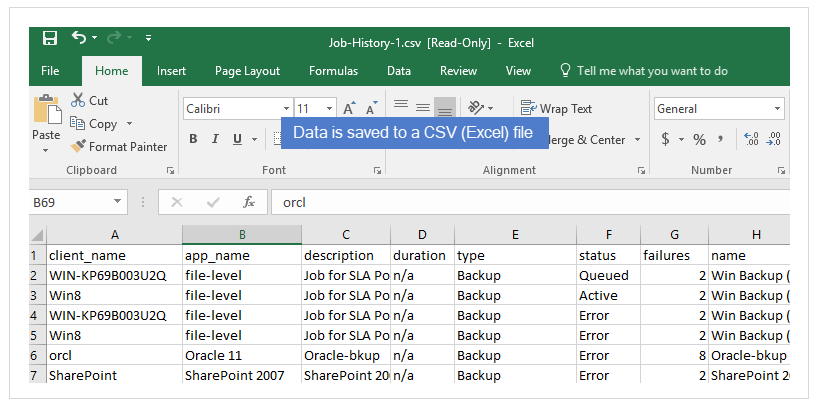Click the Cancel X in formula bar
The width and height of the screenshot is (838, 420).
pos(177,202)
